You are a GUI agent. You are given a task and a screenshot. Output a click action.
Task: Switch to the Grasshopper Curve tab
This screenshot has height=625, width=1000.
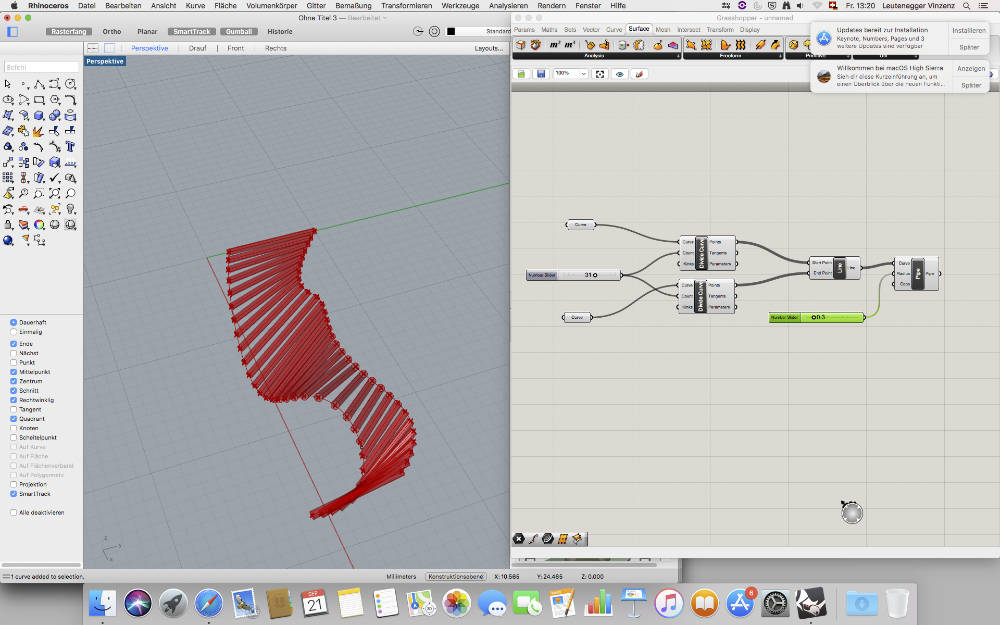coord(614,29)
